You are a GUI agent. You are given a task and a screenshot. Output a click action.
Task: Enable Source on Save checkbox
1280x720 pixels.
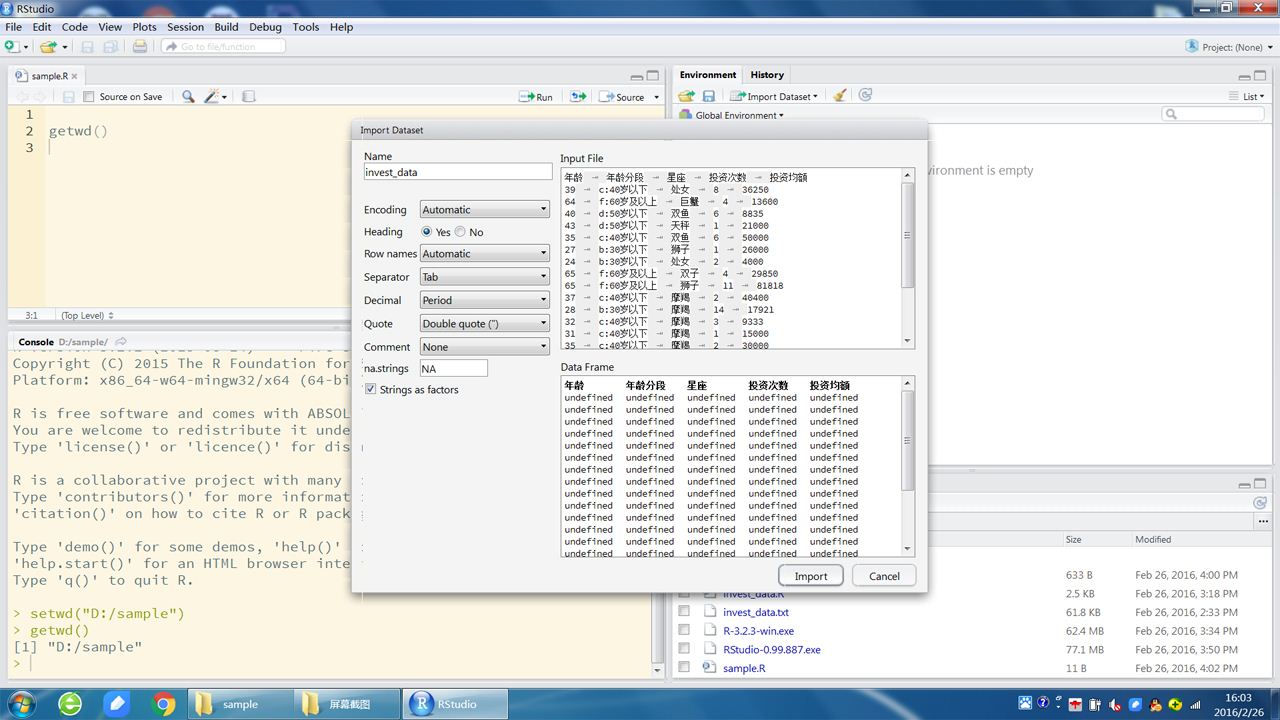tap(89, 97)
